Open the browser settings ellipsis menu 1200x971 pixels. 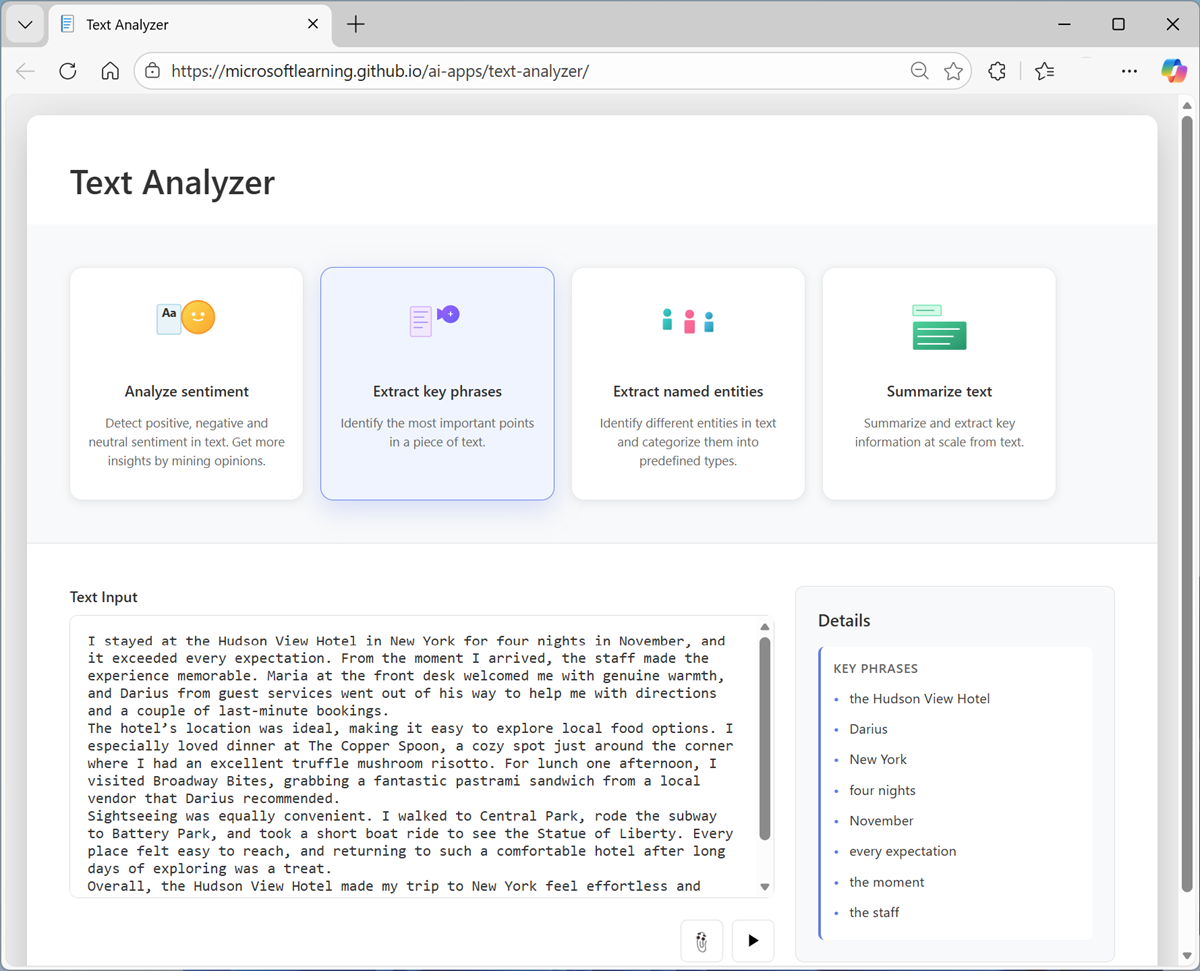[x=1129, y=70]
